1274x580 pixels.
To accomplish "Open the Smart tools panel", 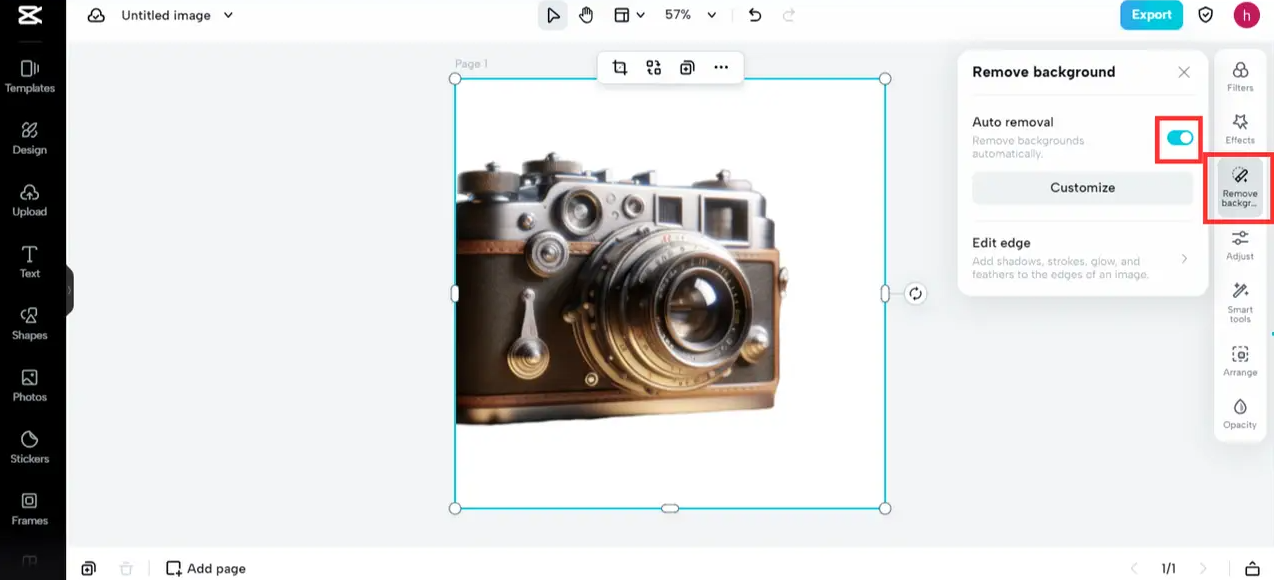I will (1240, 301).
